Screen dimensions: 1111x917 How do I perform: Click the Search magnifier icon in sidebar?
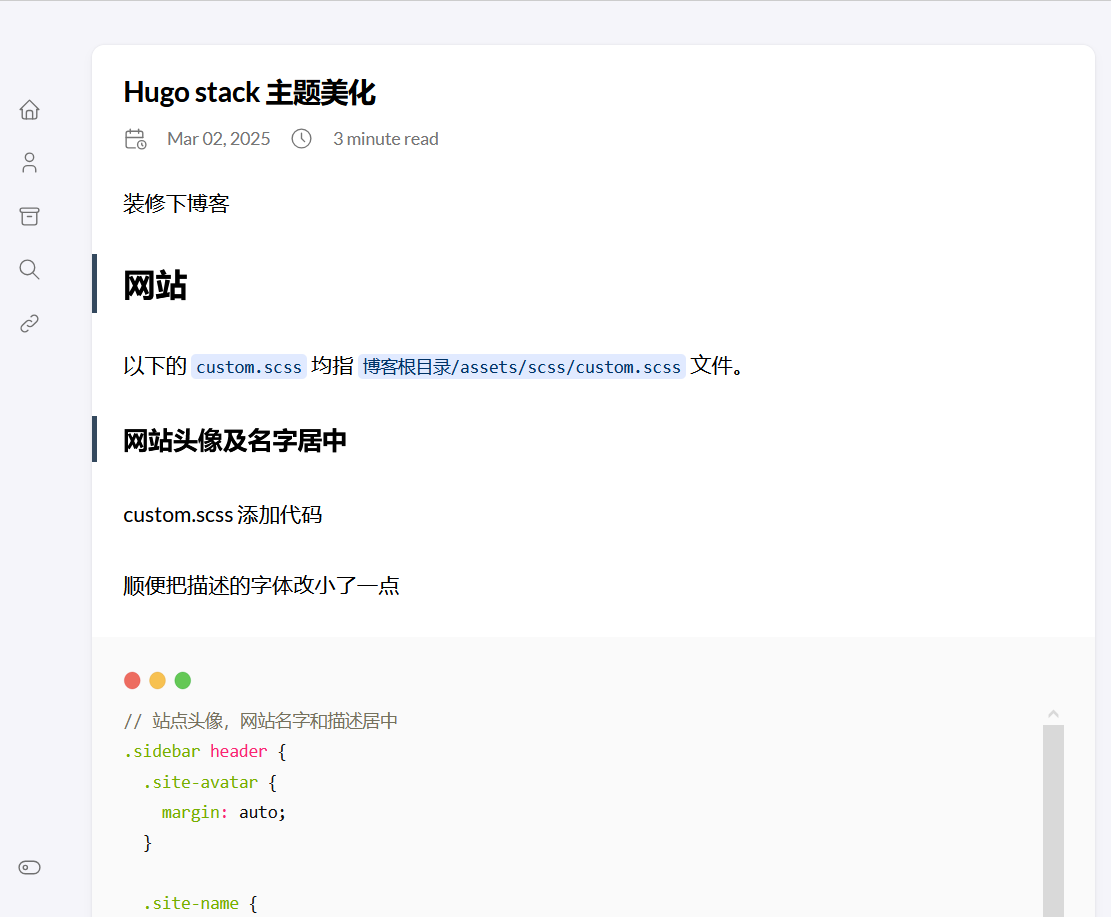pos(30,269)
